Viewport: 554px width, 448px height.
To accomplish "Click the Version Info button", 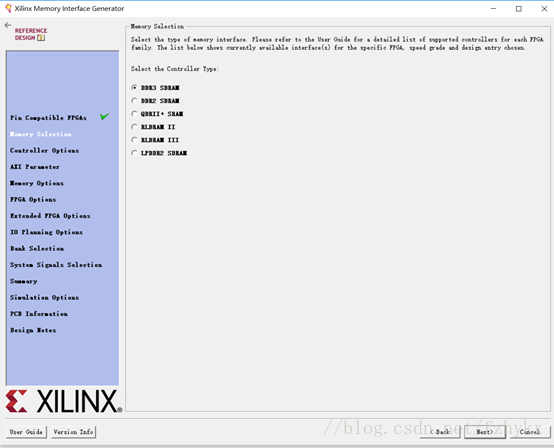I will tap(73, 432).
